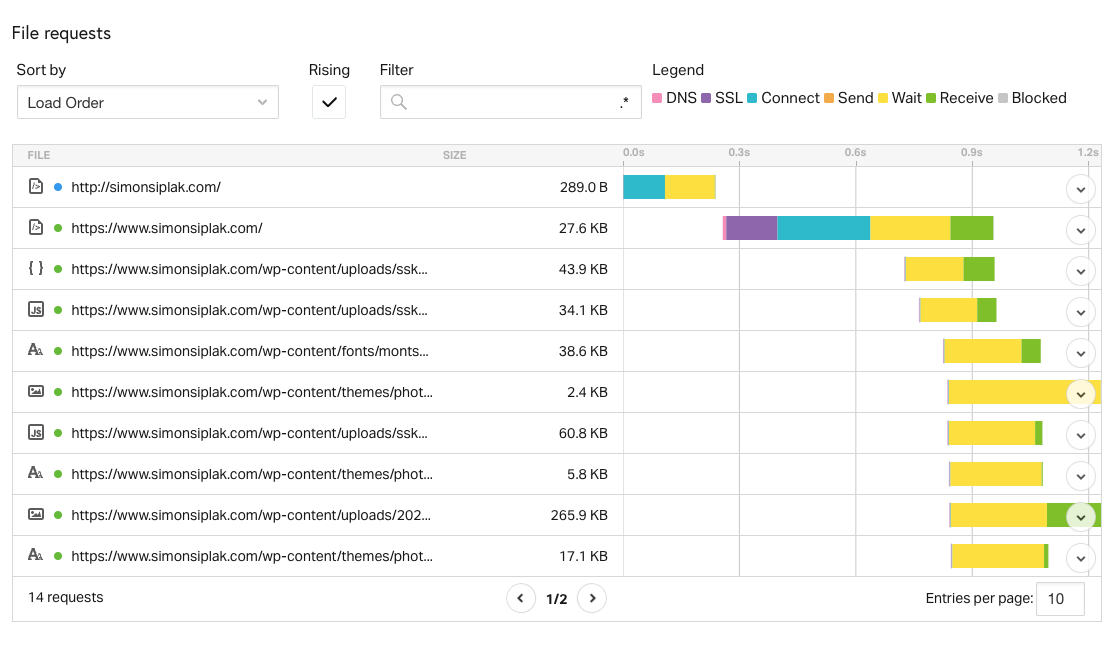Click the magnifier icon in Filter field
The height and width of the screenshot is (663, 1120).
[x=399, y=102]
